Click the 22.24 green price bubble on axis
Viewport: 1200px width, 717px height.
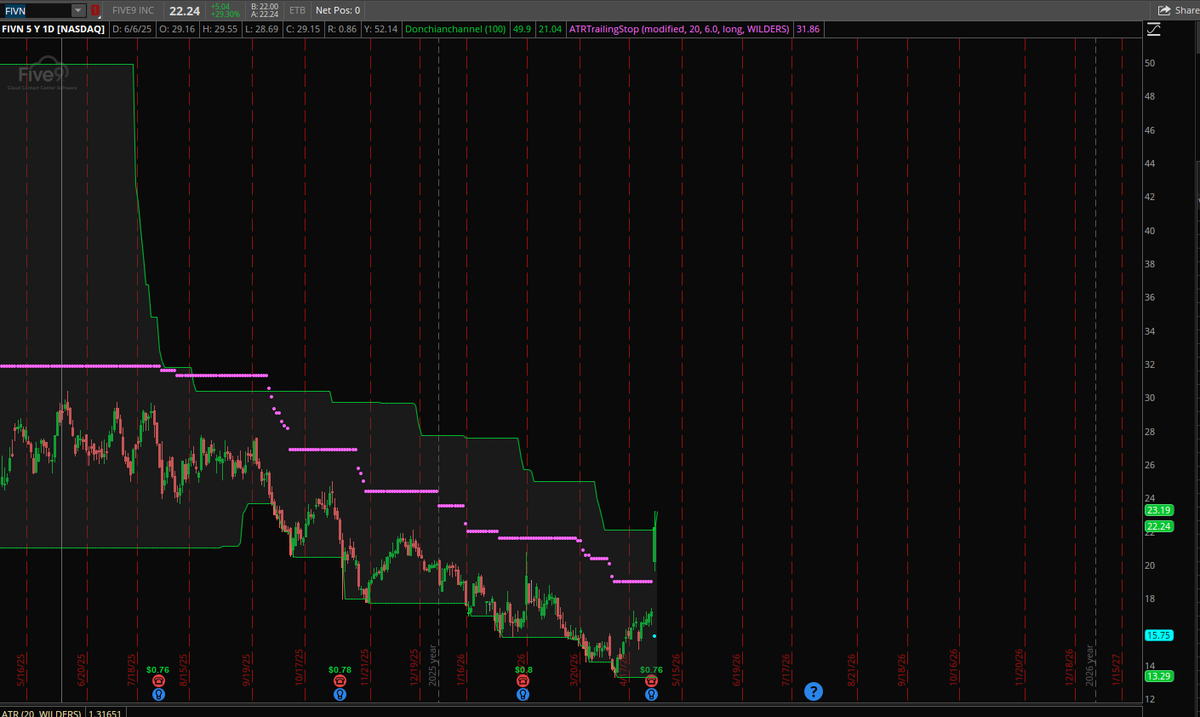[1158, 526]
